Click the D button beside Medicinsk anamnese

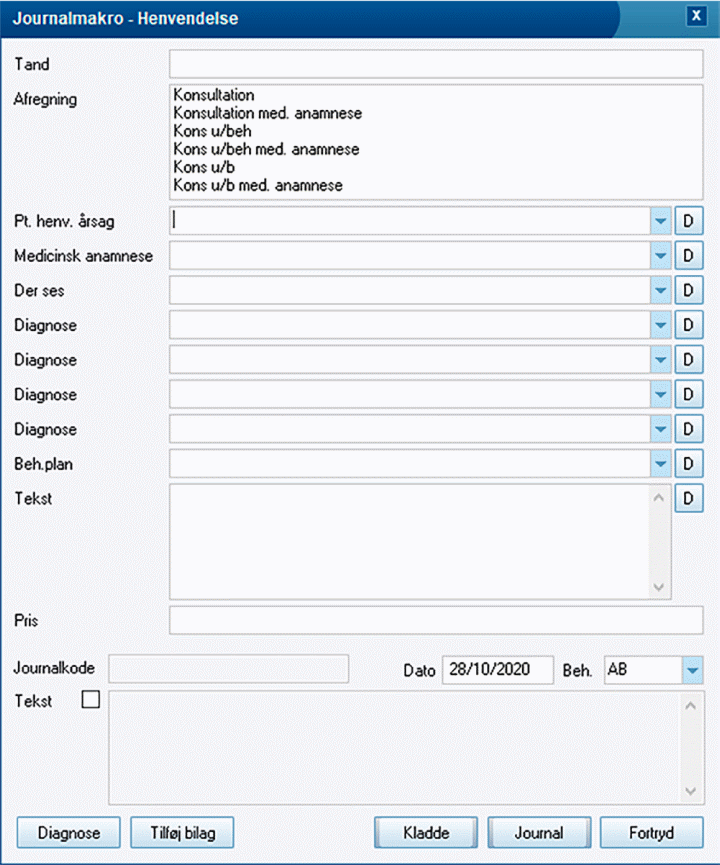coord(688,256)
